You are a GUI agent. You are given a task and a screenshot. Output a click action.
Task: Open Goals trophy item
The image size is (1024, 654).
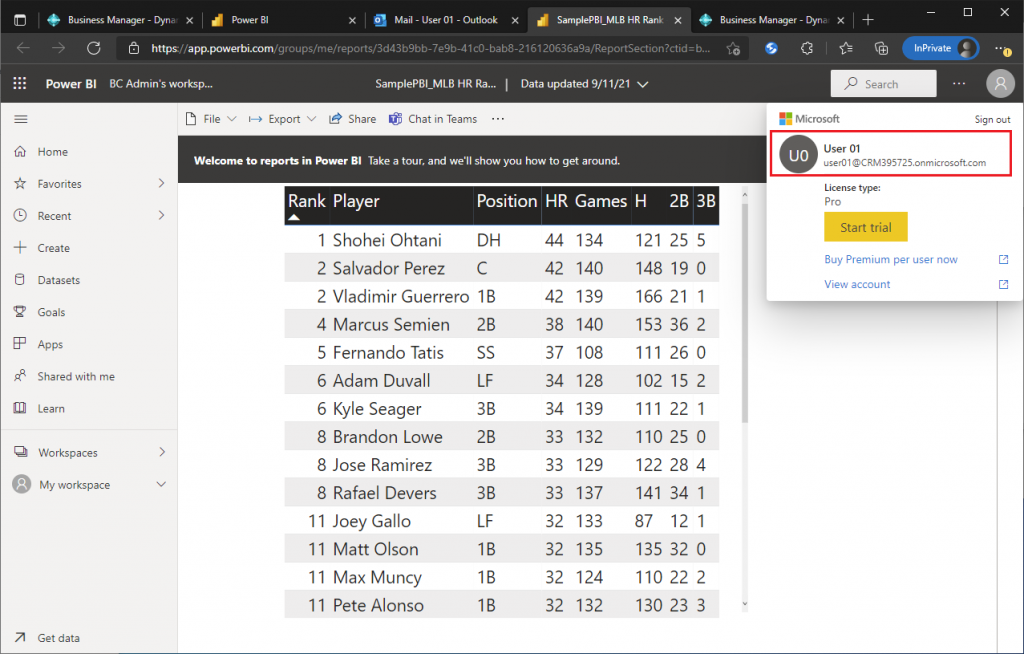point(20,312)
